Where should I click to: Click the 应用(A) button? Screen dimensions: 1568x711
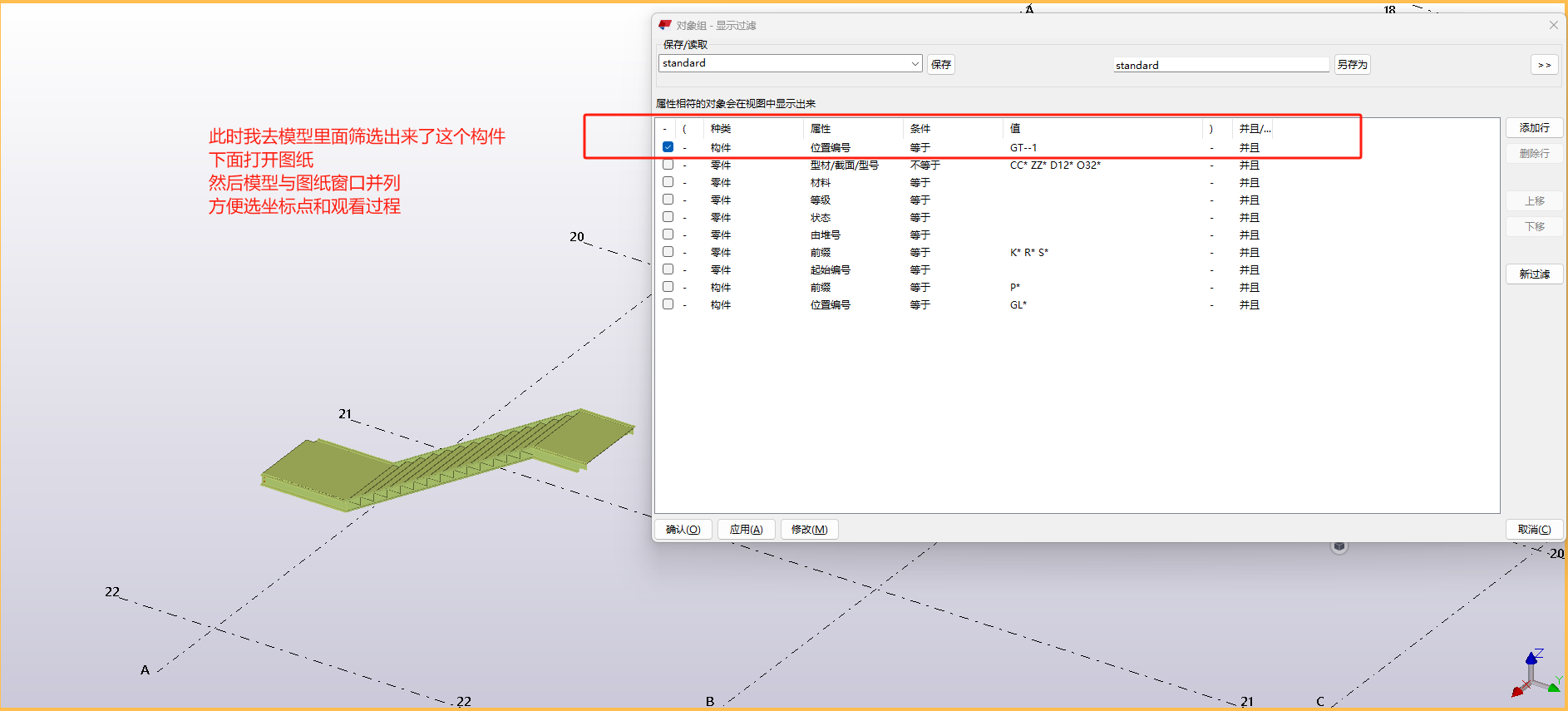746,530
